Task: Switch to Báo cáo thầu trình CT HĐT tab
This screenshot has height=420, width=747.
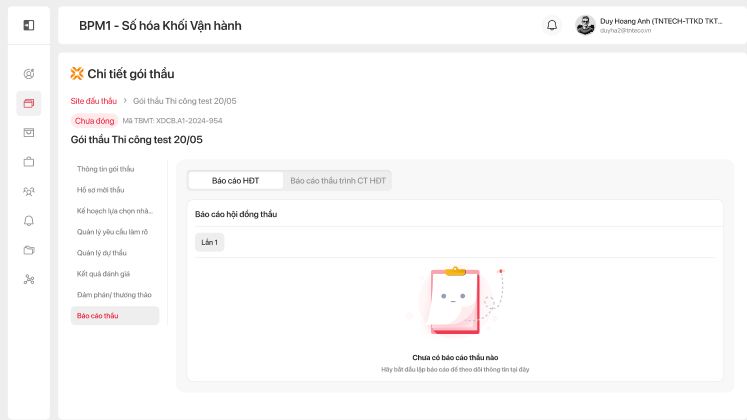Action: point(338,180)
